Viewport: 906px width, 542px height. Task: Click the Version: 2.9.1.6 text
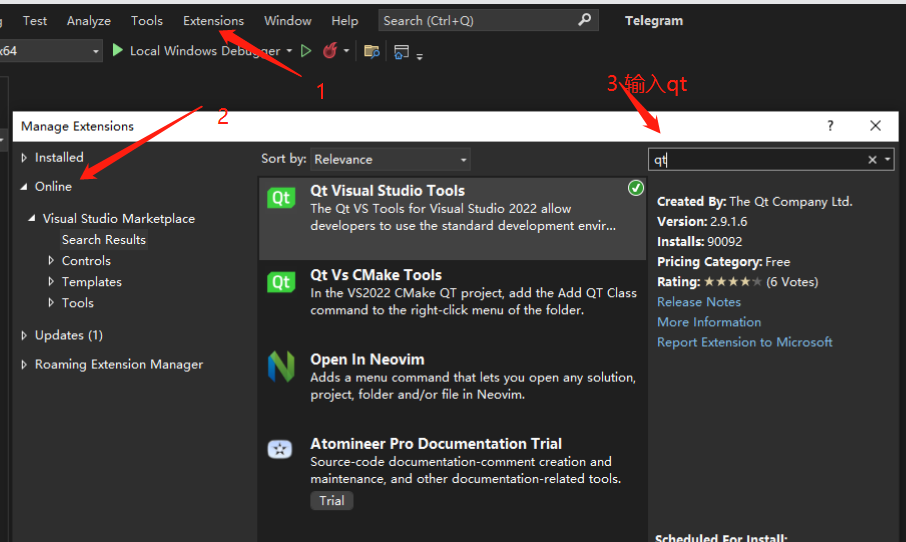click(x=702, y=222)
